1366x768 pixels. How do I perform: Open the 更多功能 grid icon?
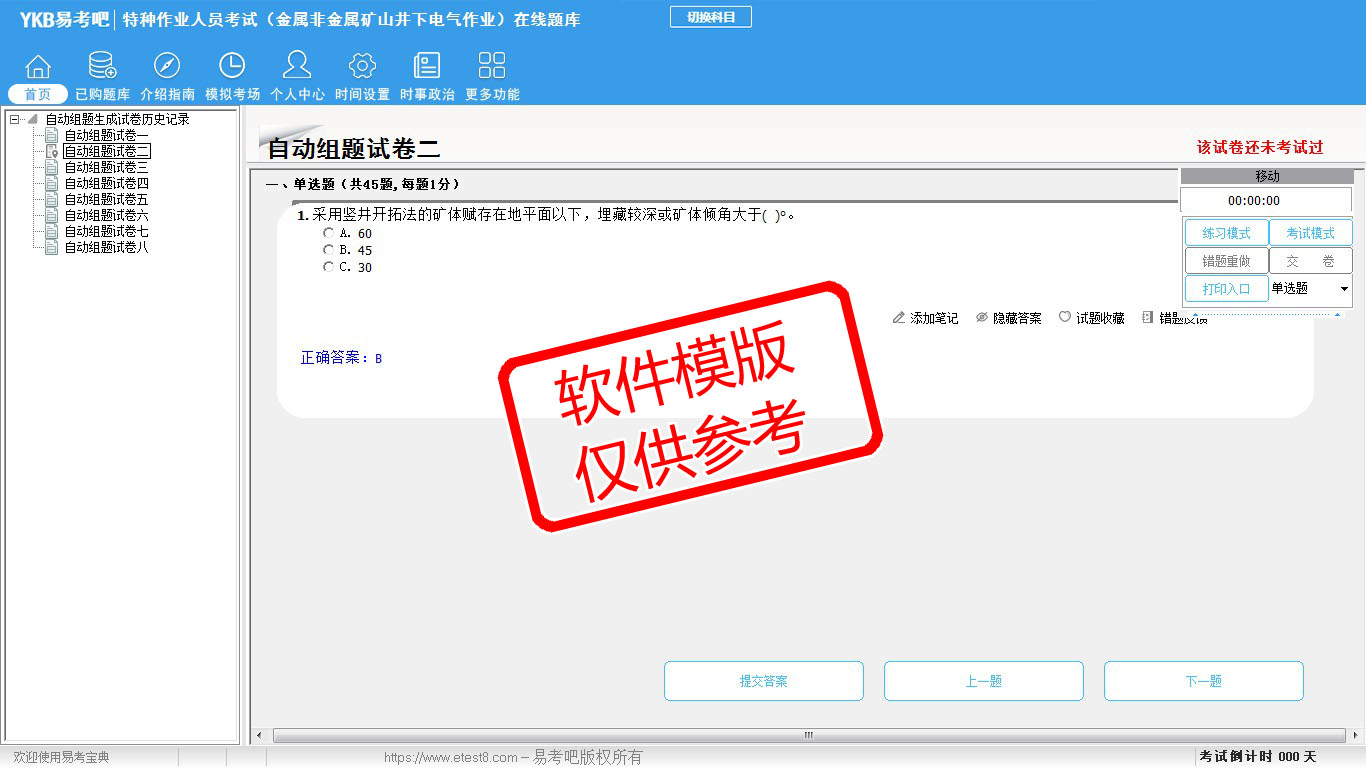[x=492, y=67]
